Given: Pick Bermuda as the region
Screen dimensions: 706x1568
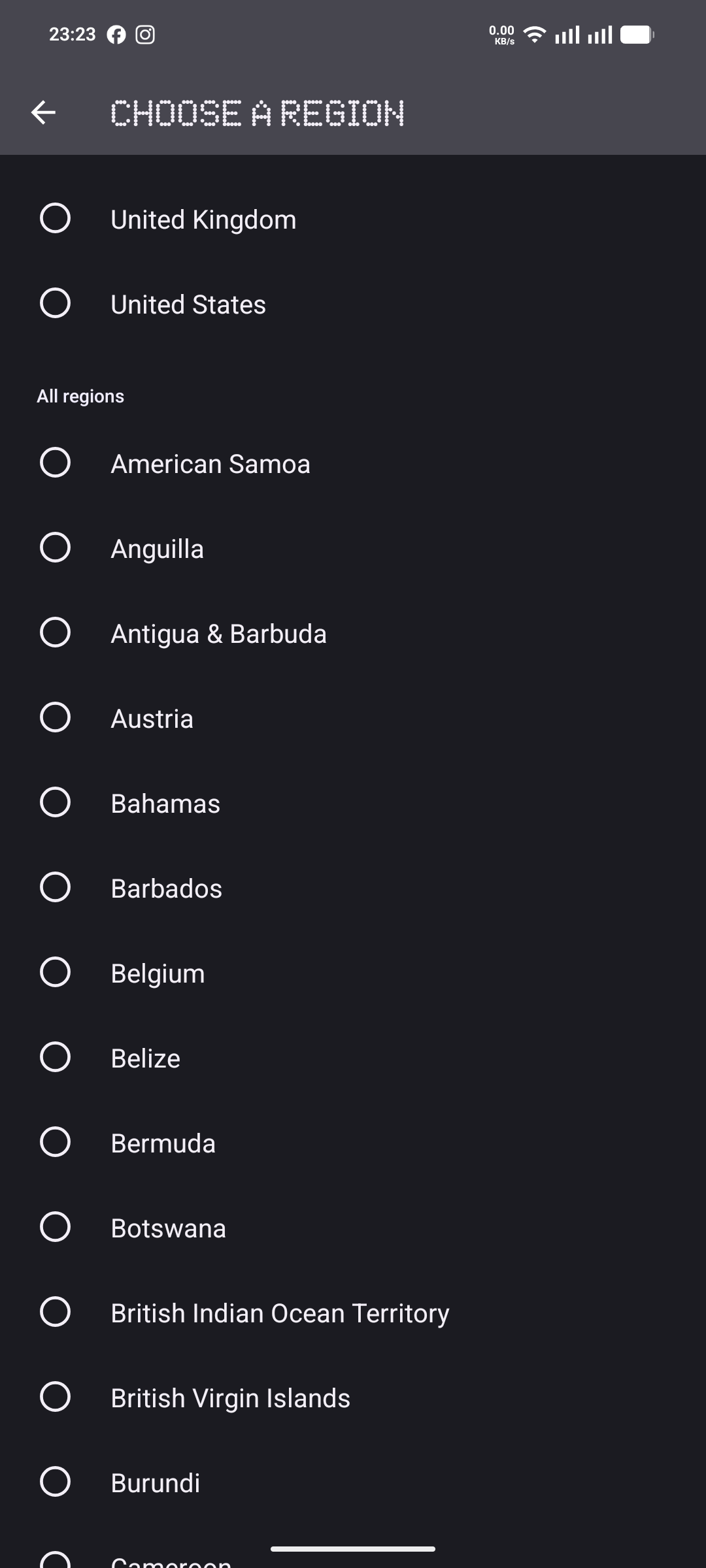Looking at the screenshot, I should pyautogui.click(x=55, y=1142).
